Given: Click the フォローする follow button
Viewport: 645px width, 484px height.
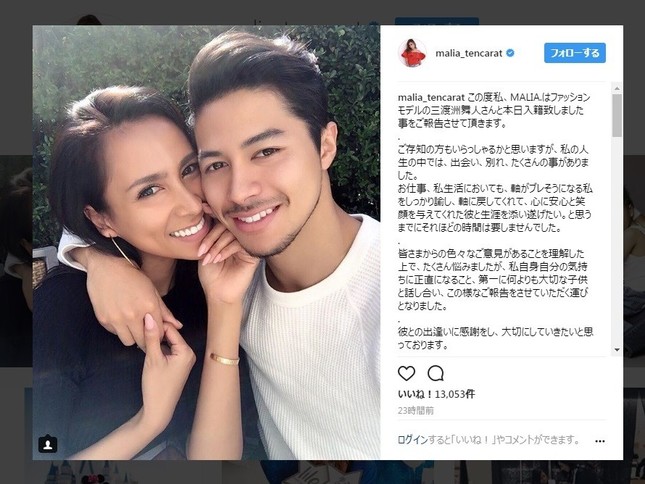Looking at the screenshot, I should (x=575, y=53).
